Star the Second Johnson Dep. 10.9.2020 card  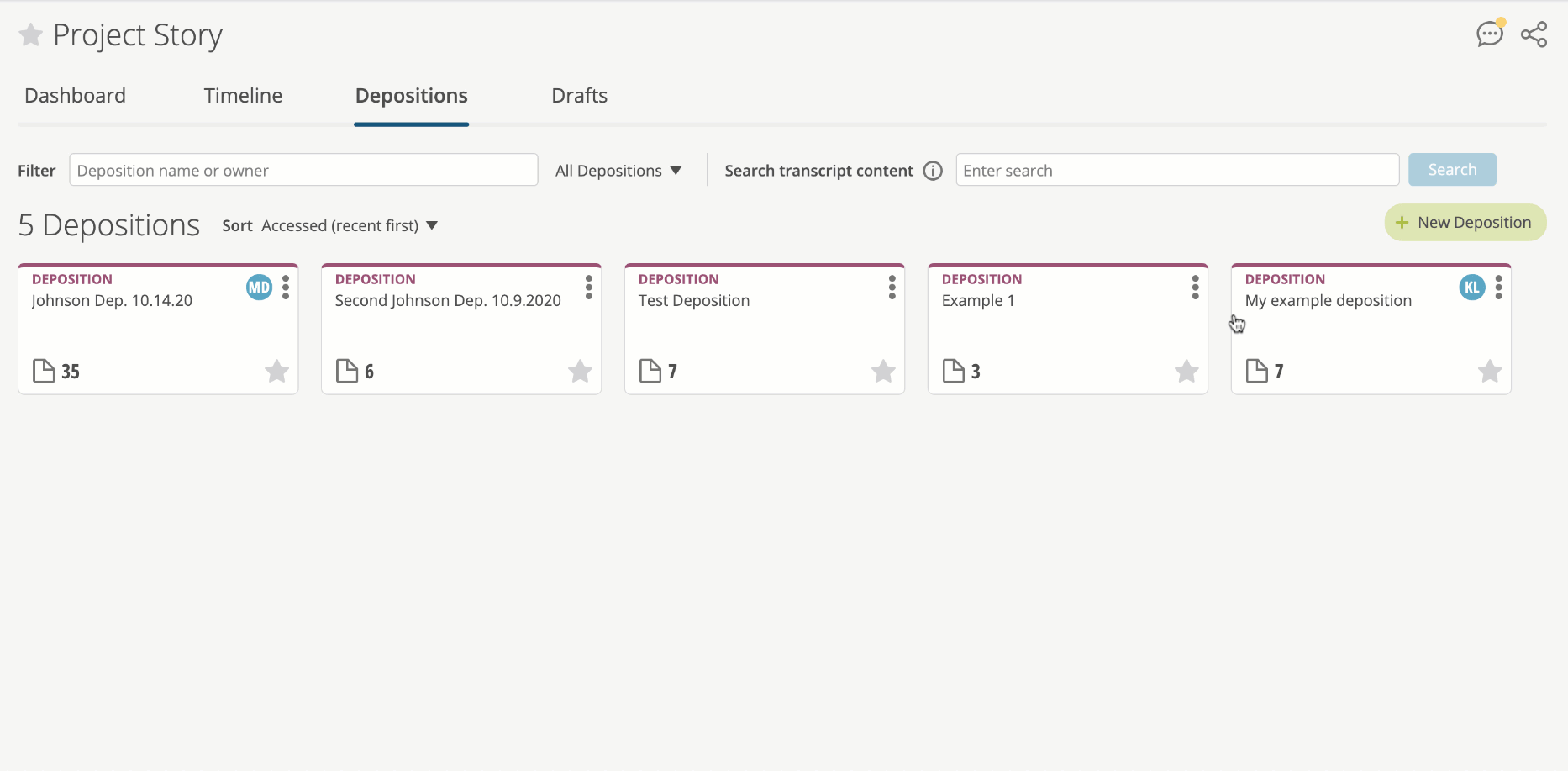tap(580, 371)
